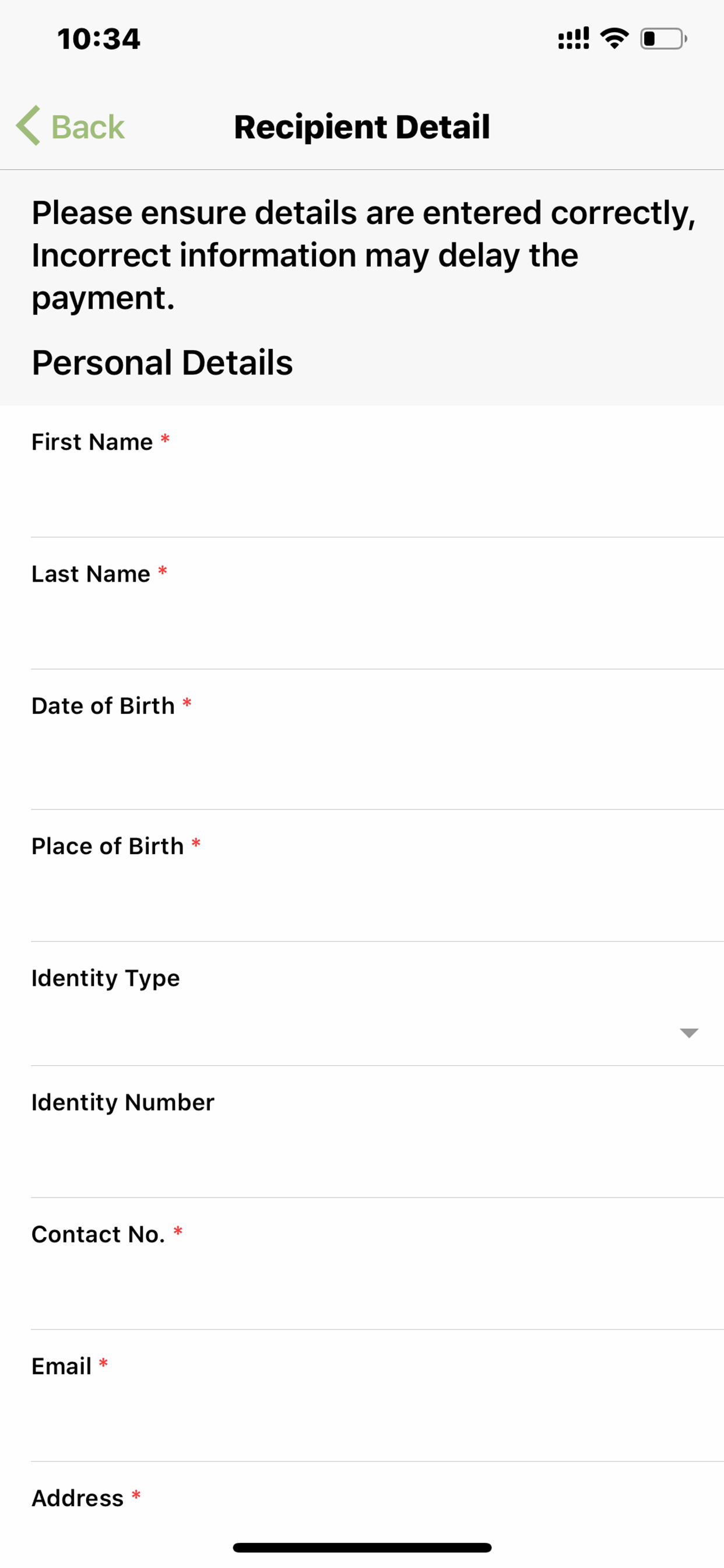Tap the green back chevron icon
This screenshot has width=724, height=1568.
pyautogui.click(x=28, y=125)
